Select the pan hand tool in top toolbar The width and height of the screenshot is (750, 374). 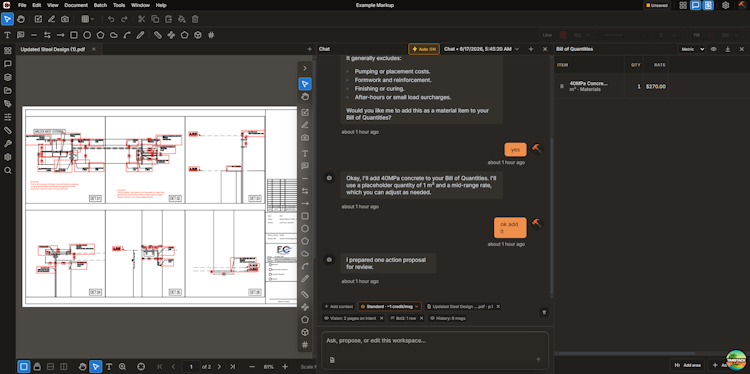[x=21, y=19]
